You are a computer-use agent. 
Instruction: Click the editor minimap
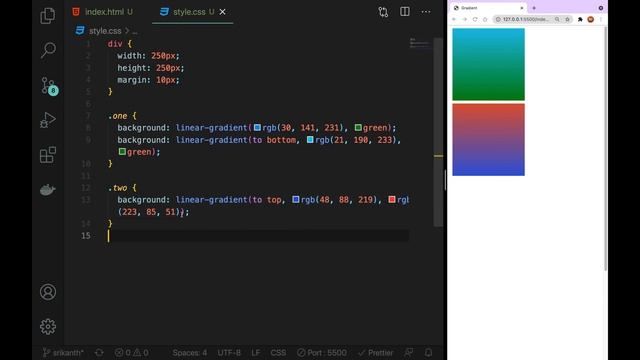(x=420, y=43)
